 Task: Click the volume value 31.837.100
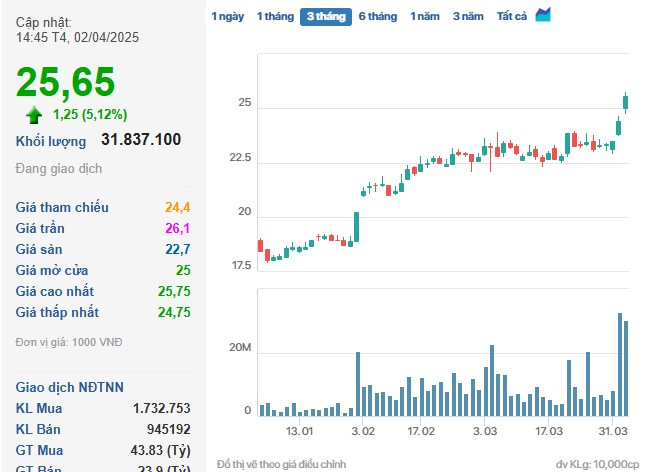141,140
